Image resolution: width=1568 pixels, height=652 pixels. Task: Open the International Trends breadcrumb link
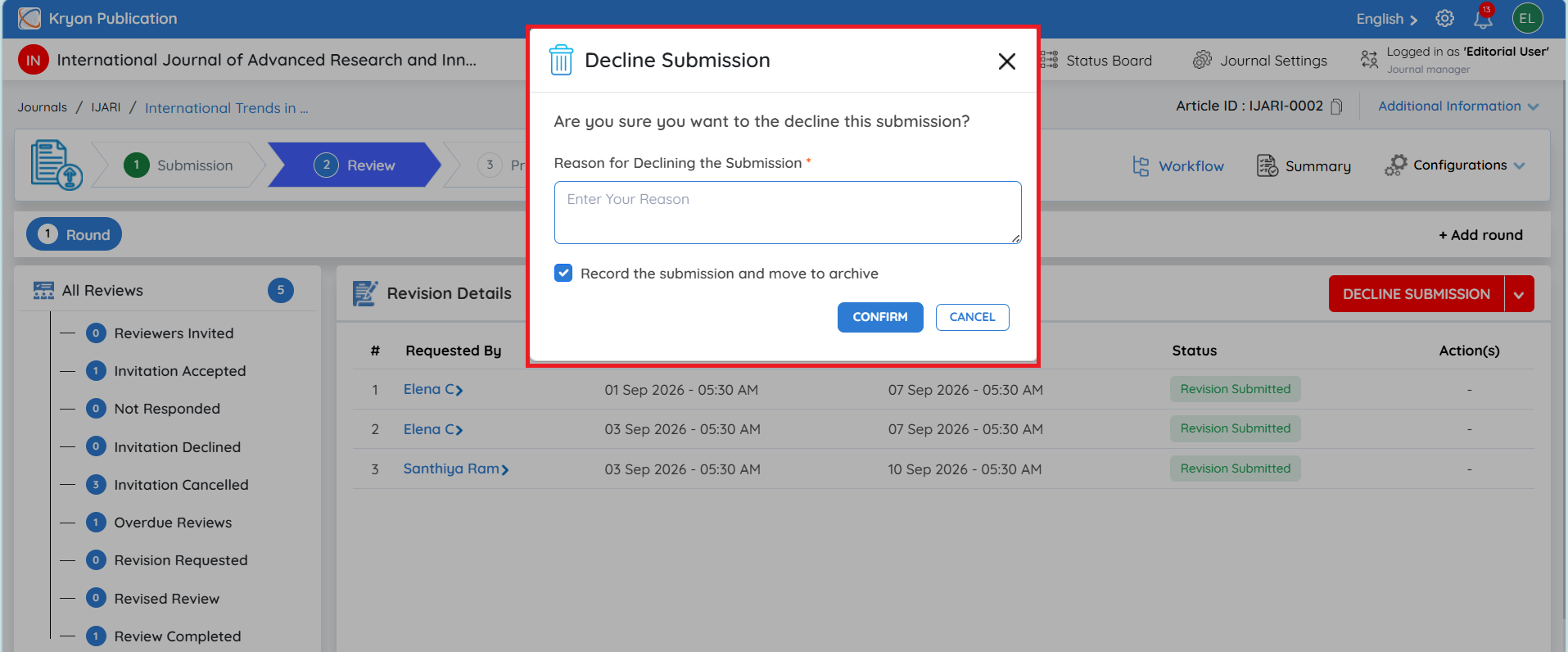[x=227, y=108]
